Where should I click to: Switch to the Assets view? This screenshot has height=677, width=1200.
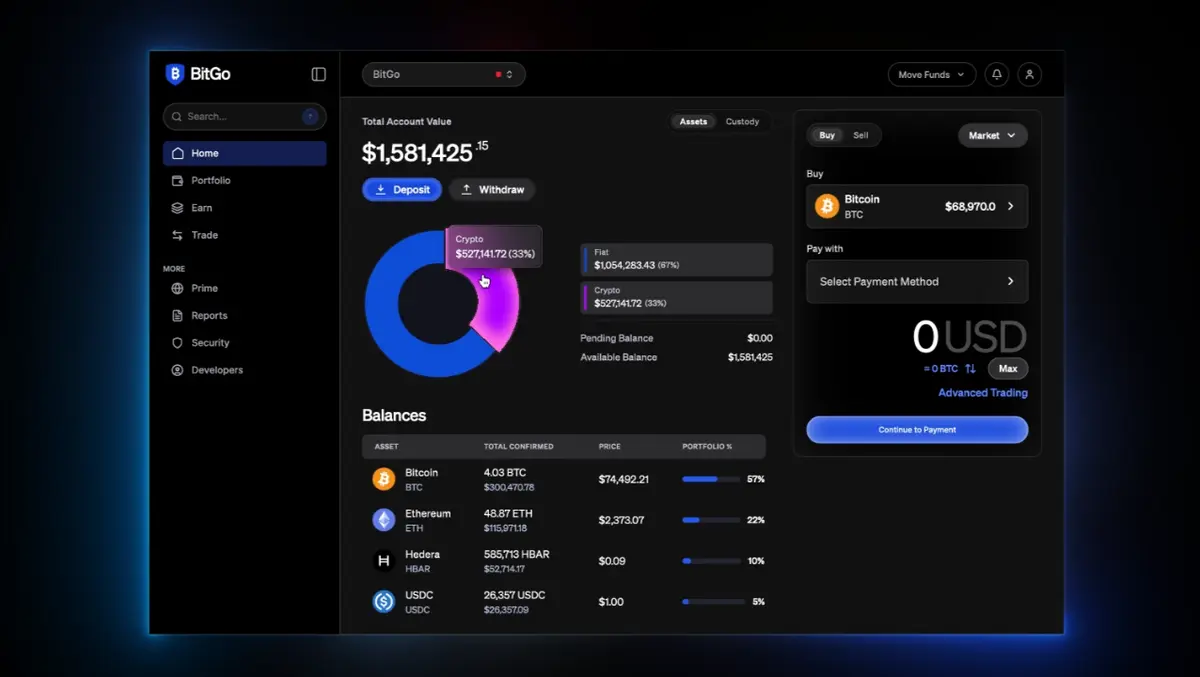coord(693,122)
